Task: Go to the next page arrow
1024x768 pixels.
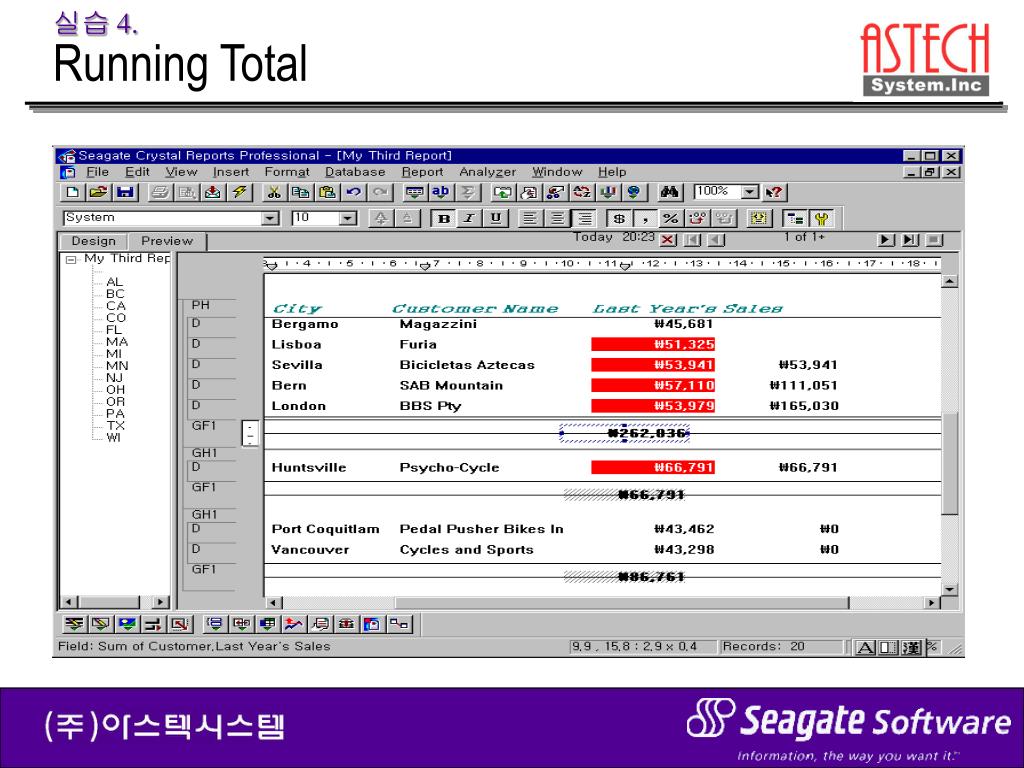Action: 885,240
